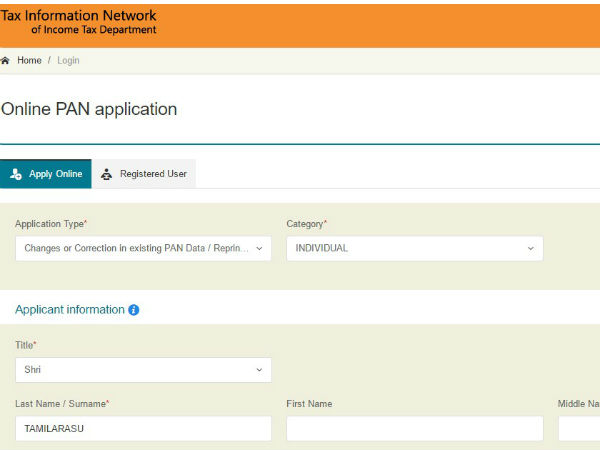Click the Home breadcrumb link
Image resolution: width=600 pixels, height=450 pixels.
click(29, 61)
